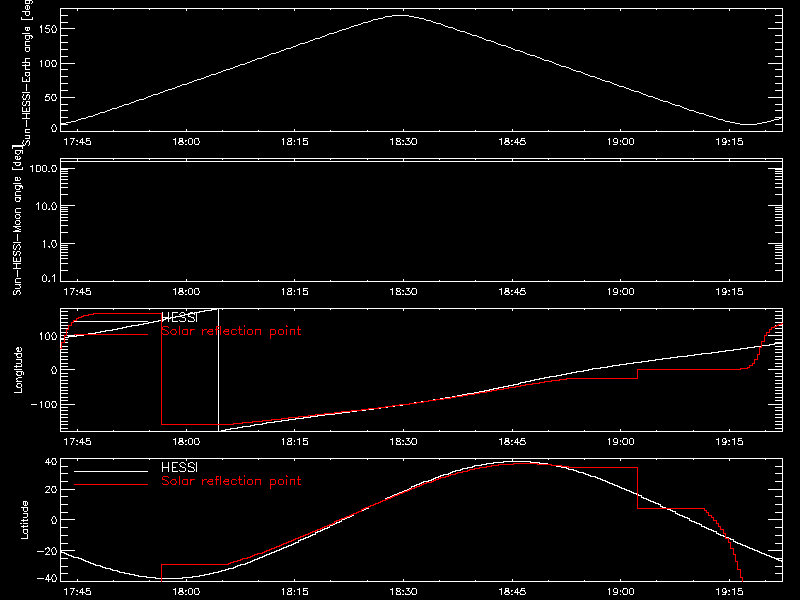This screenshot has width=800, height=600.
Task: Click the 18:45 label under Moon angle plot
Action: coord(512,292)
